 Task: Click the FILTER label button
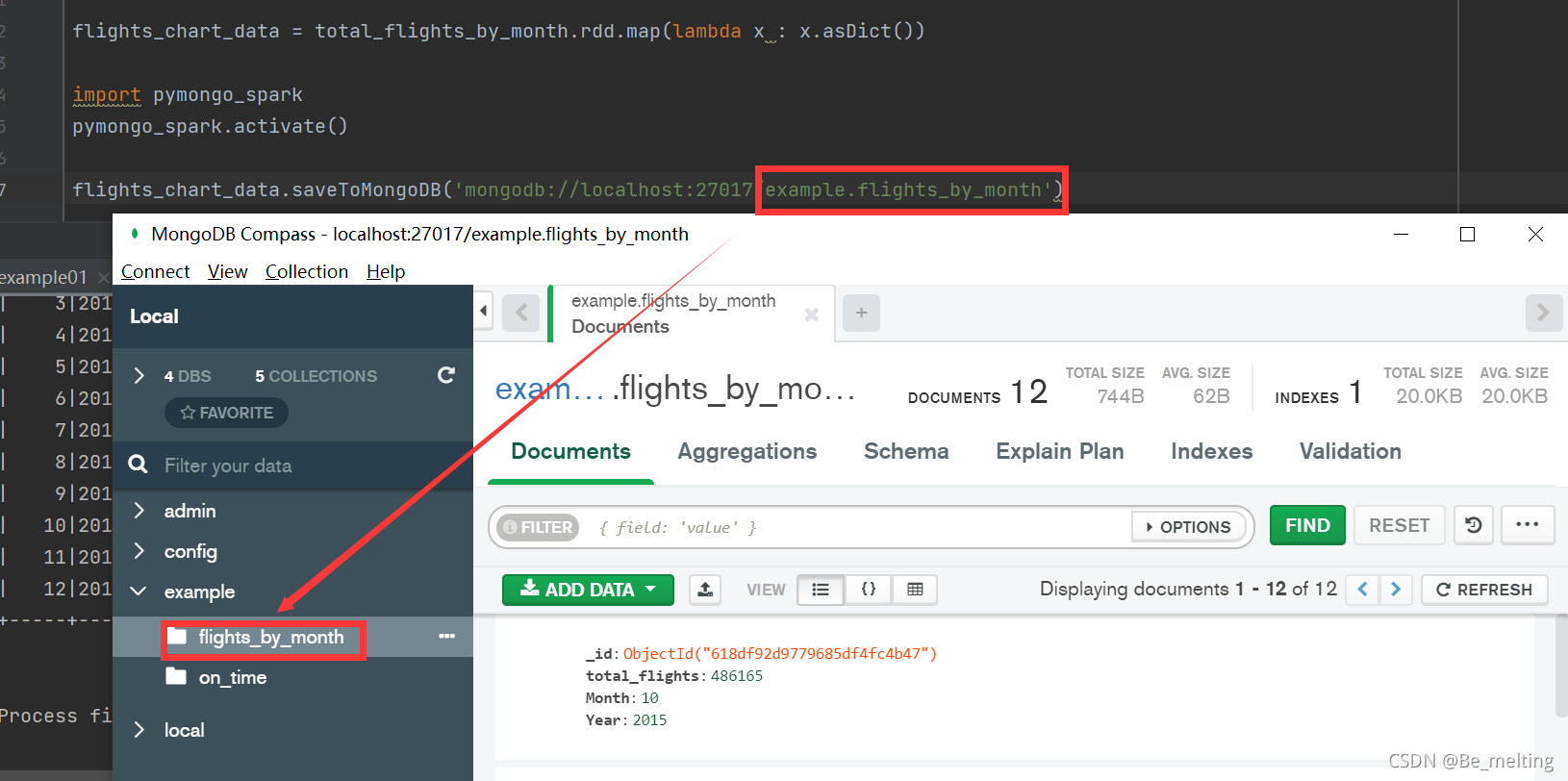[538, 527]
